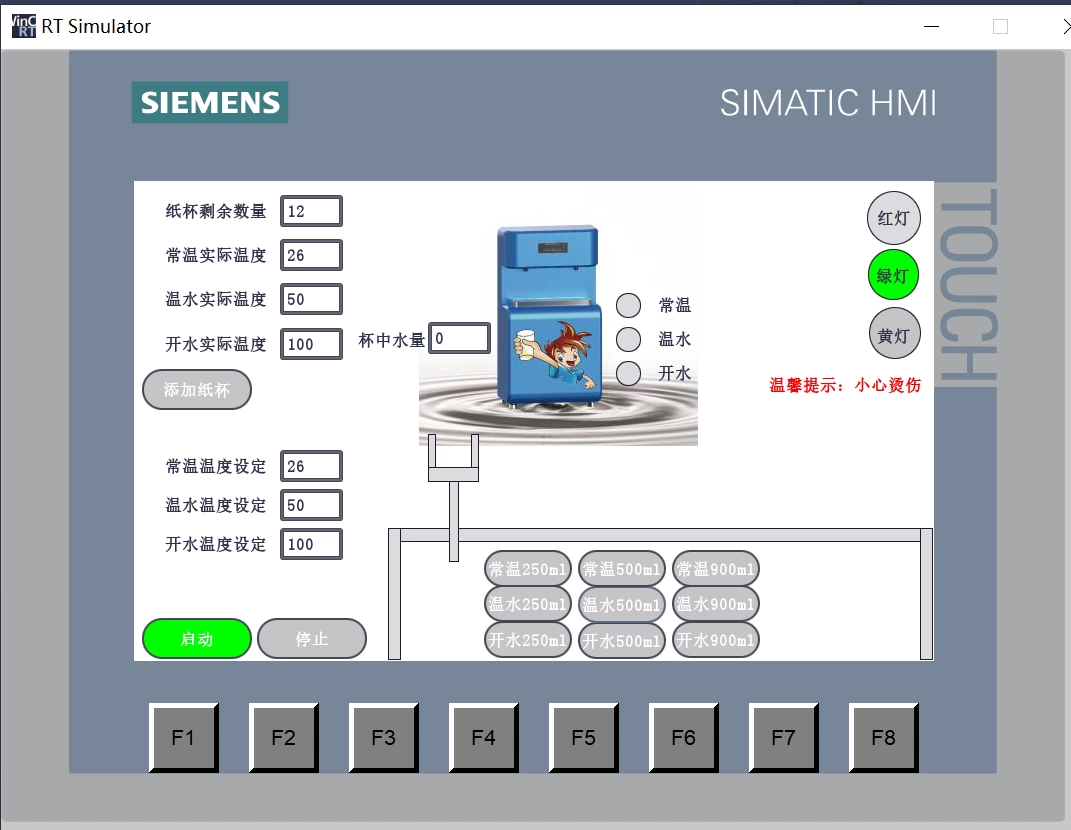The width and height of the screenshot is (1071, 830).
Task: Click the 杯中水量 field showing 0
Action: tap(460, 338)
